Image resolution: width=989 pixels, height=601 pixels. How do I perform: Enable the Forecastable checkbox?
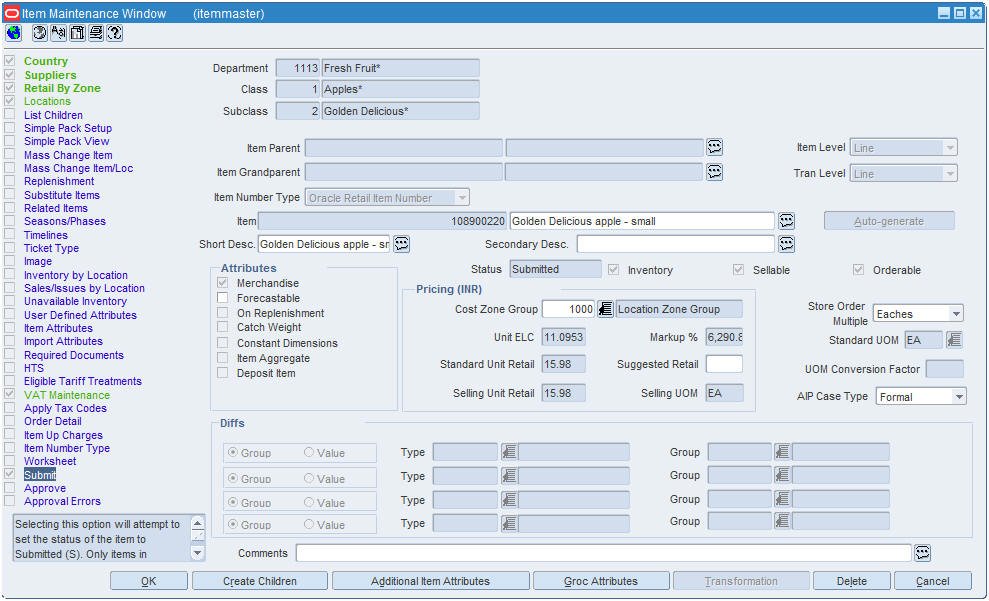(223, 297)
